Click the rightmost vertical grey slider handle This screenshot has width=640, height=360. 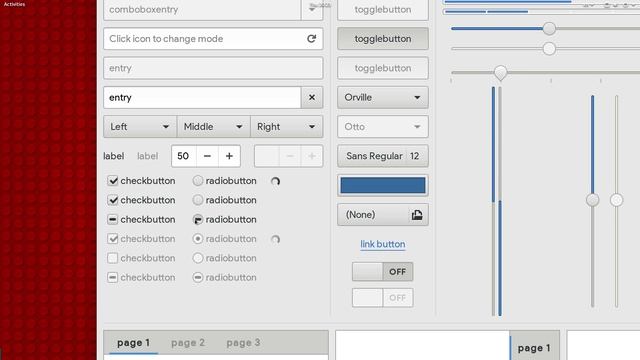pos(617,200)
